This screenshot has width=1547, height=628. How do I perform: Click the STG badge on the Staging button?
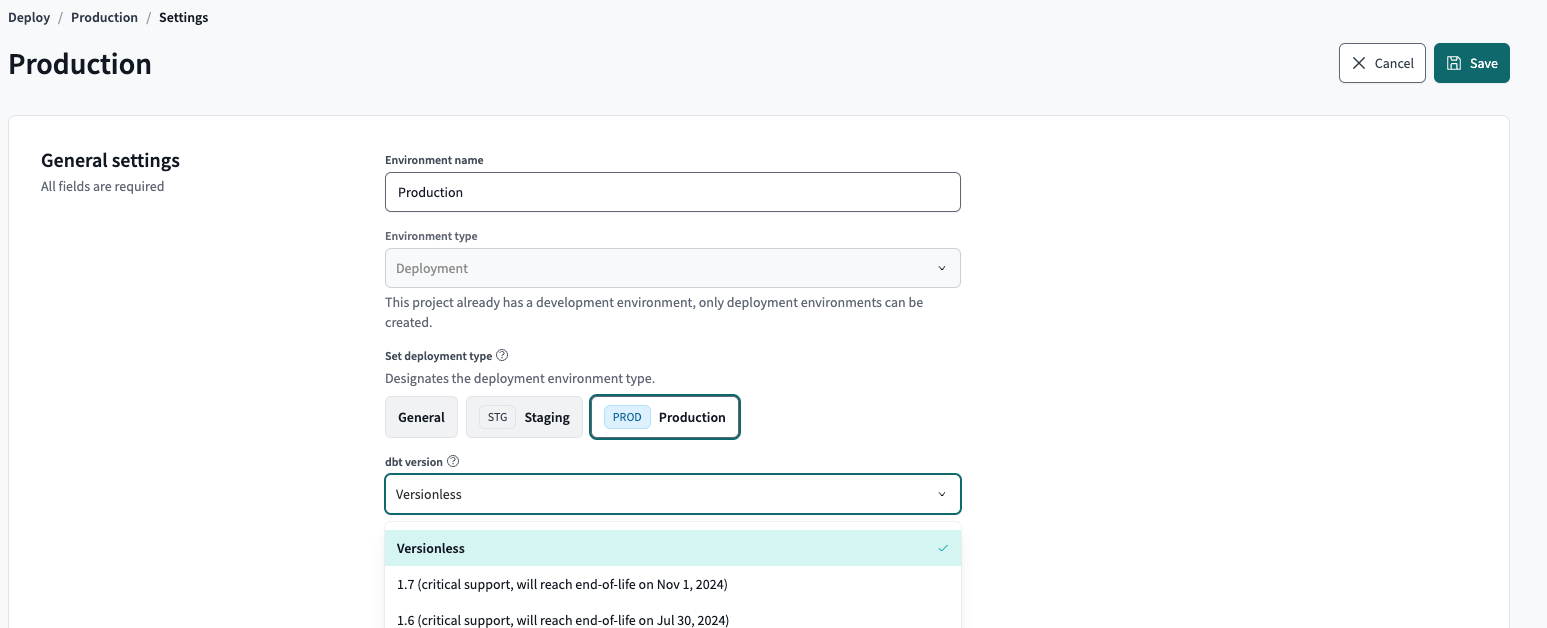pyautogui.click(x=497, y=417)
